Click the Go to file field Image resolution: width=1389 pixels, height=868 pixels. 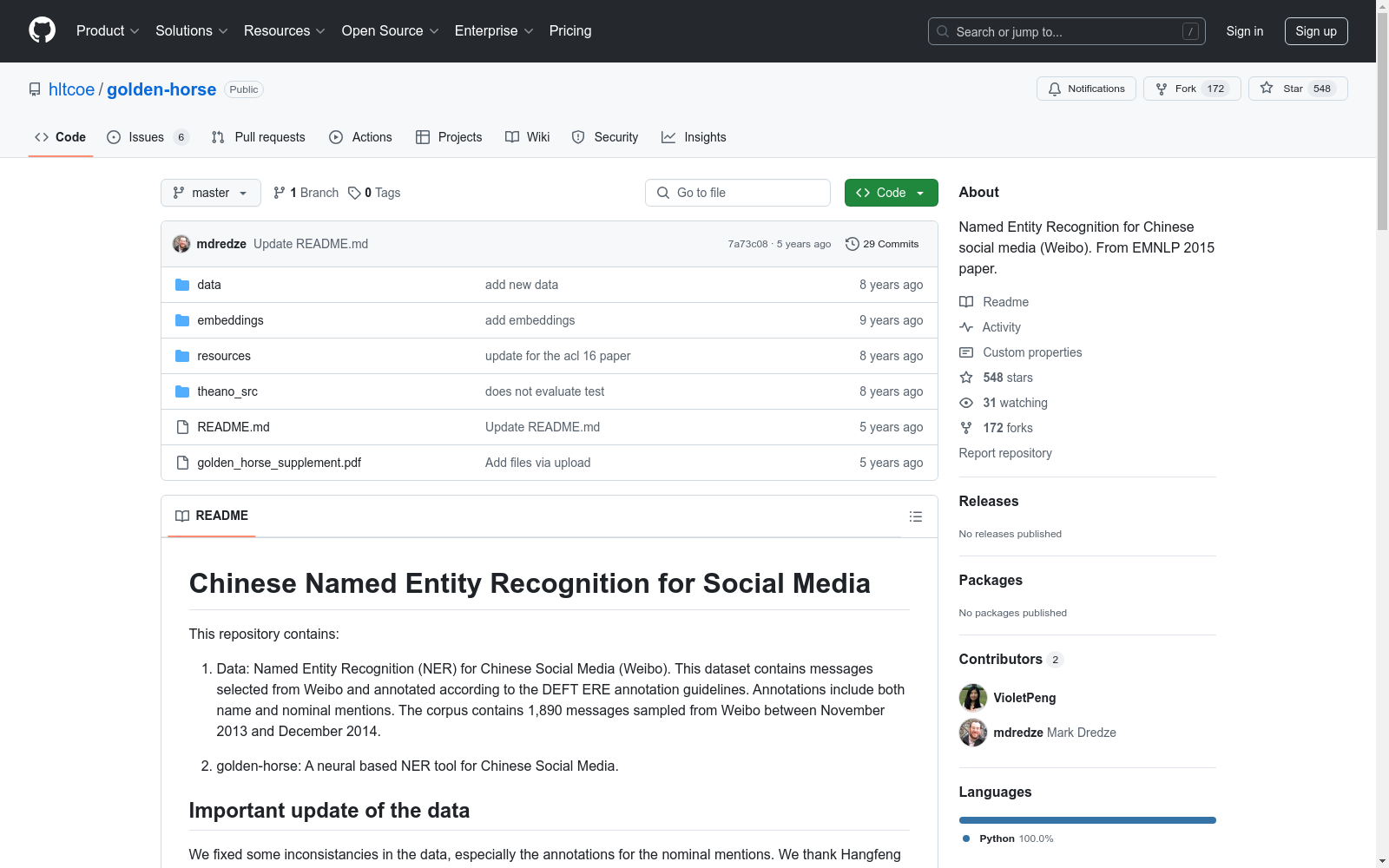[738, 193]
